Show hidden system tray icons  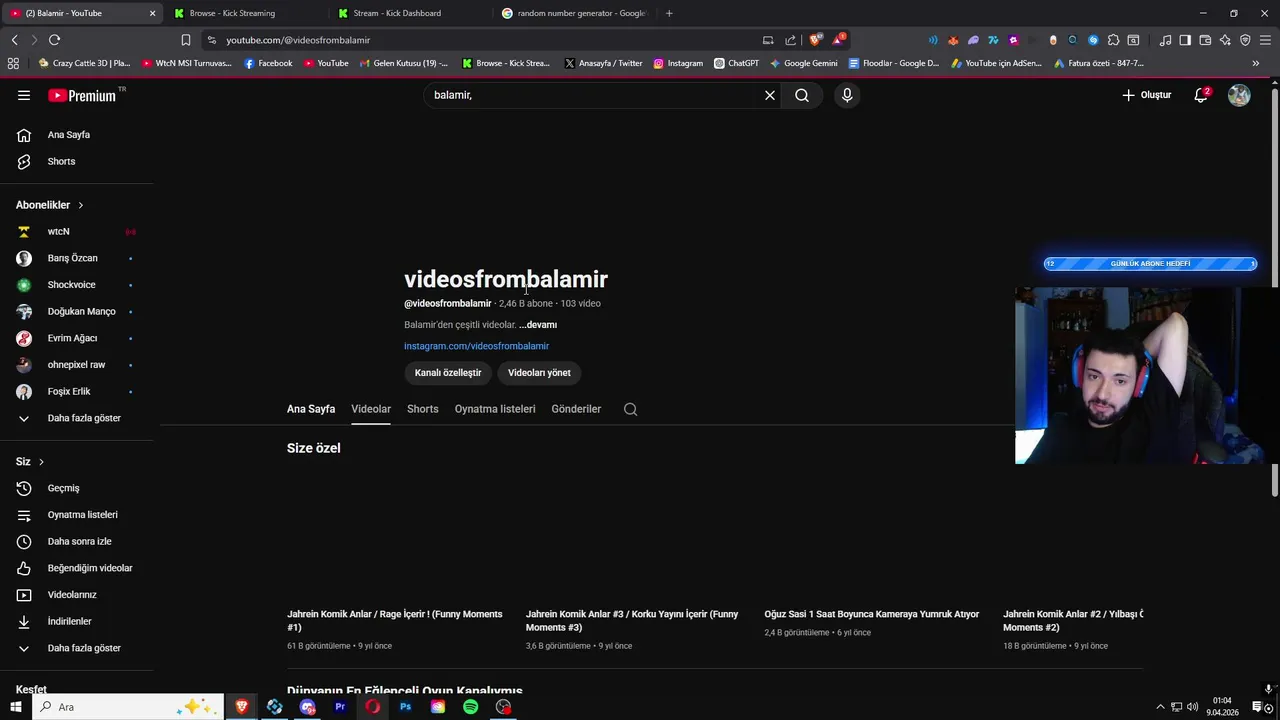[1160, 707]
